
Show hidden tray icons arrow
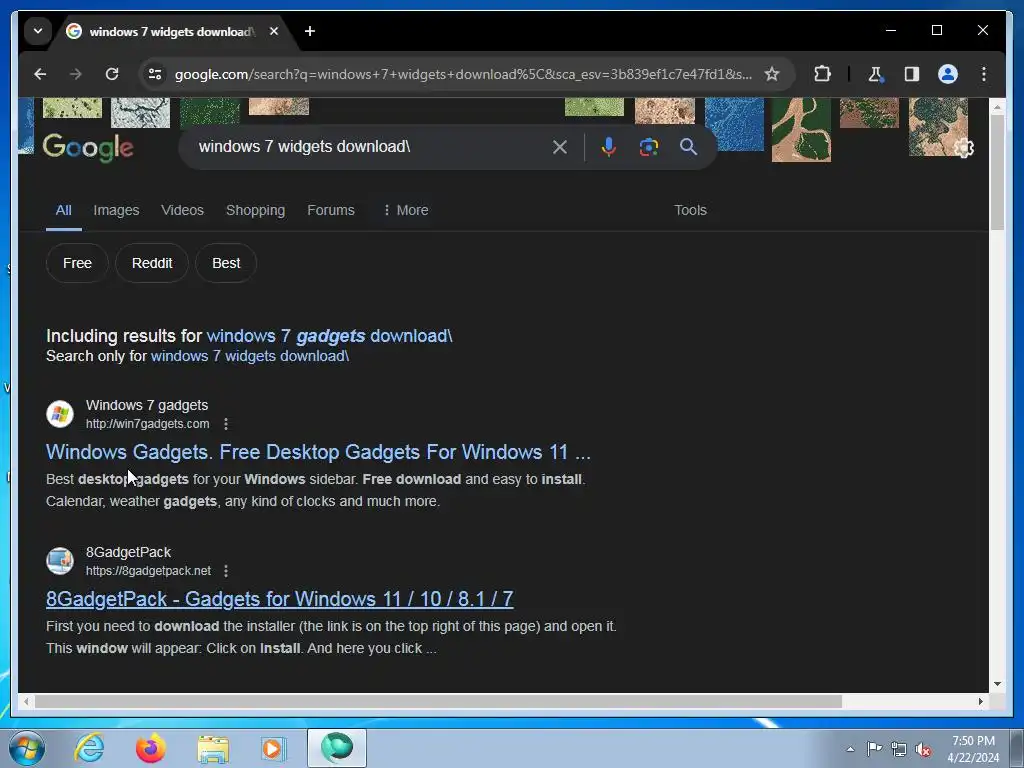850,749
